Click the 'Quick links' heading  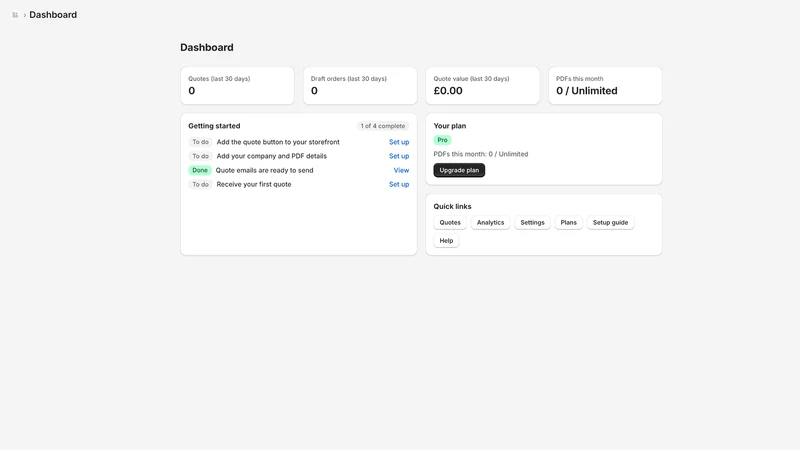tap(453, 207)
